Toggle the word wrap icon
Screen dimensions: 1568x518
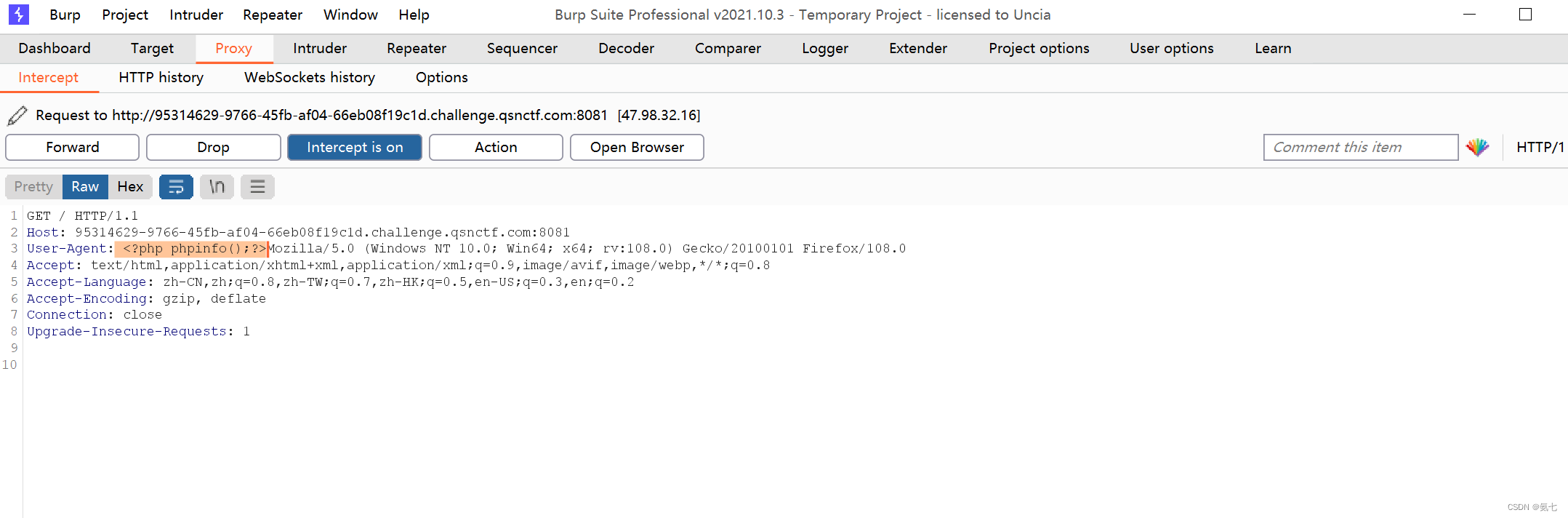pyautogui.click(x=176, y=187)
